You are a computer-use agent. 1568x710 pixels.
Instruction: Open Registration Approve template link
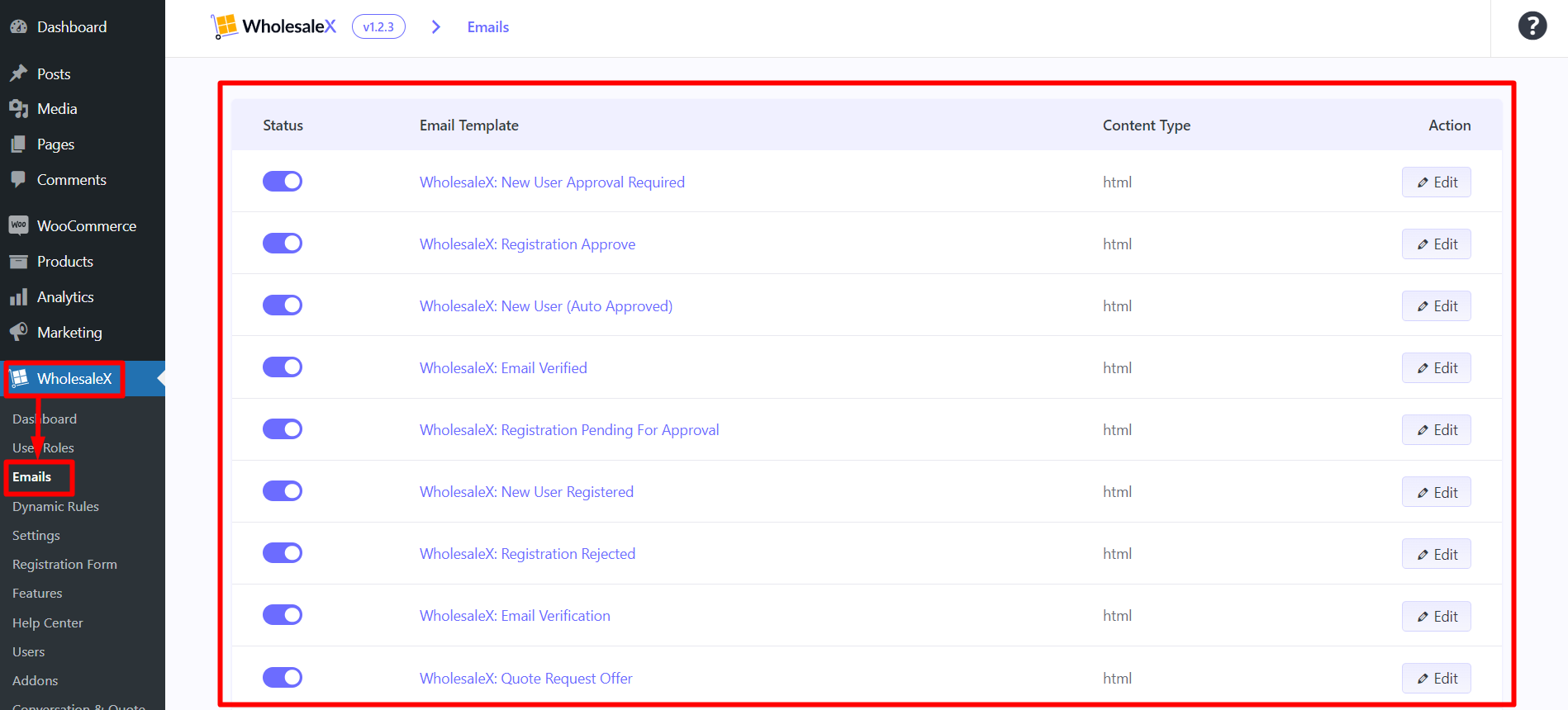click(527, 244)
